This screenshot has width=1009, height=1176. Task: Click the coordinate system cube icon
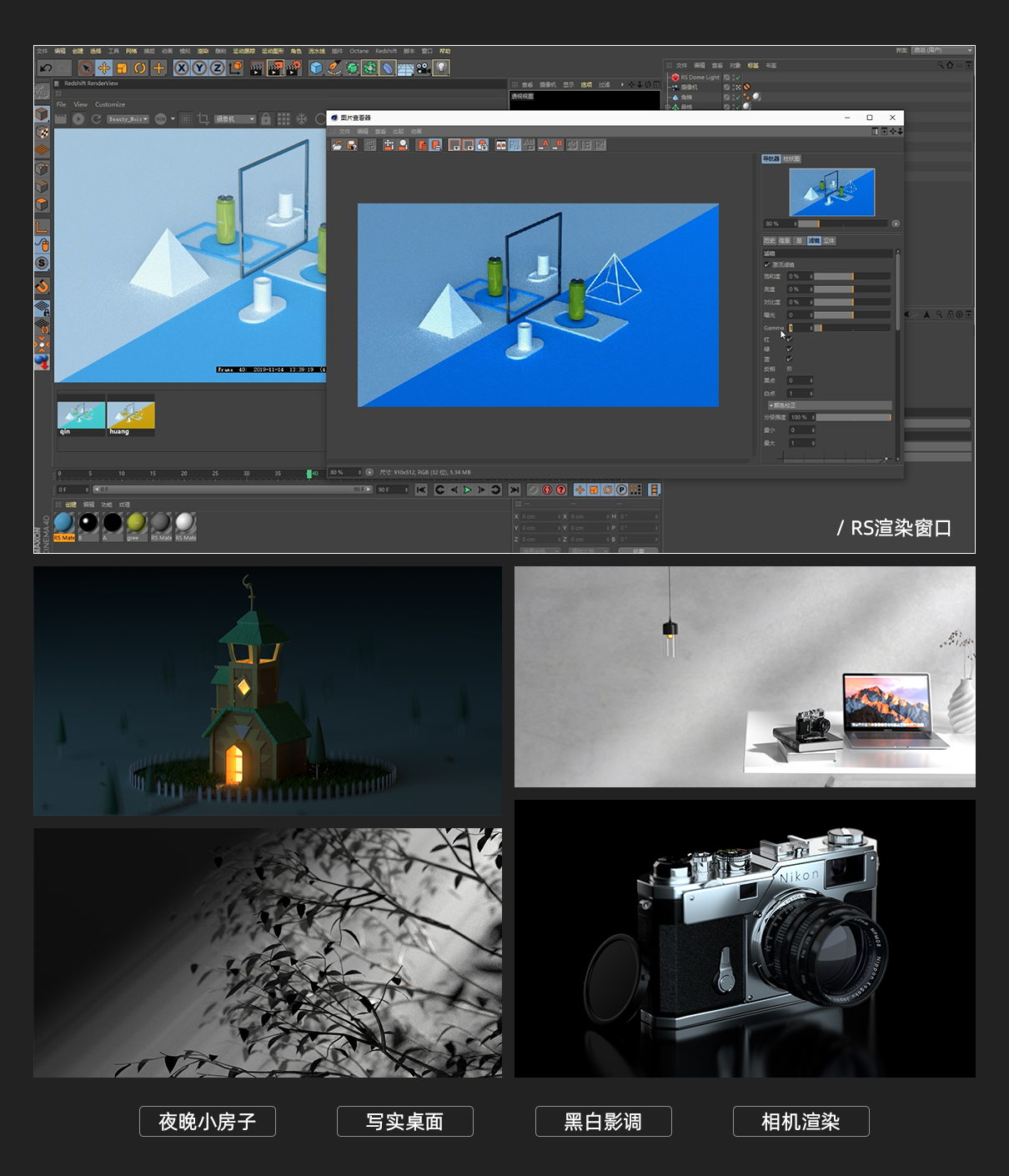point(236,68)
